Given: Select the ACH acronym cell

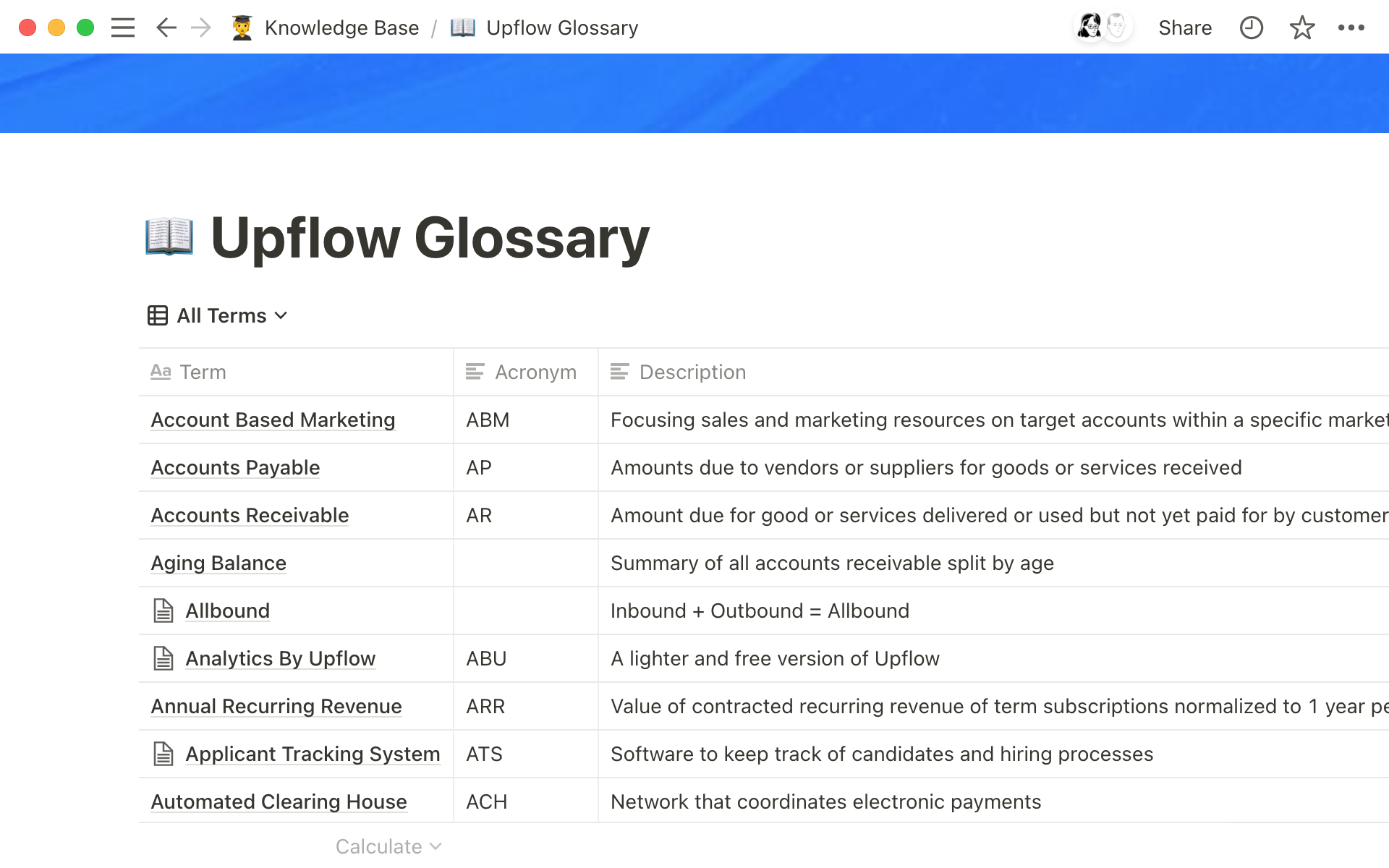Looking at the screenshot, I should pyautogui.click(x=526, y=801).
